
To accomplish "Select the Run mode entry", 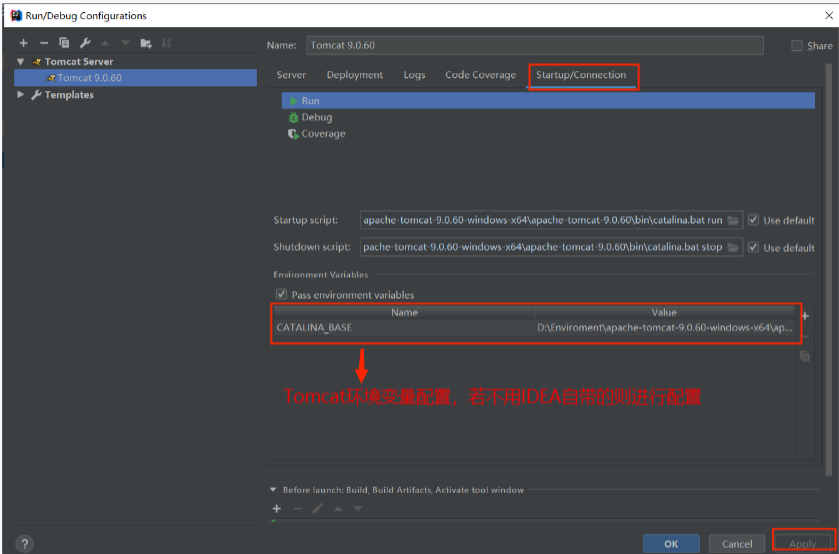I will [548, 101].
